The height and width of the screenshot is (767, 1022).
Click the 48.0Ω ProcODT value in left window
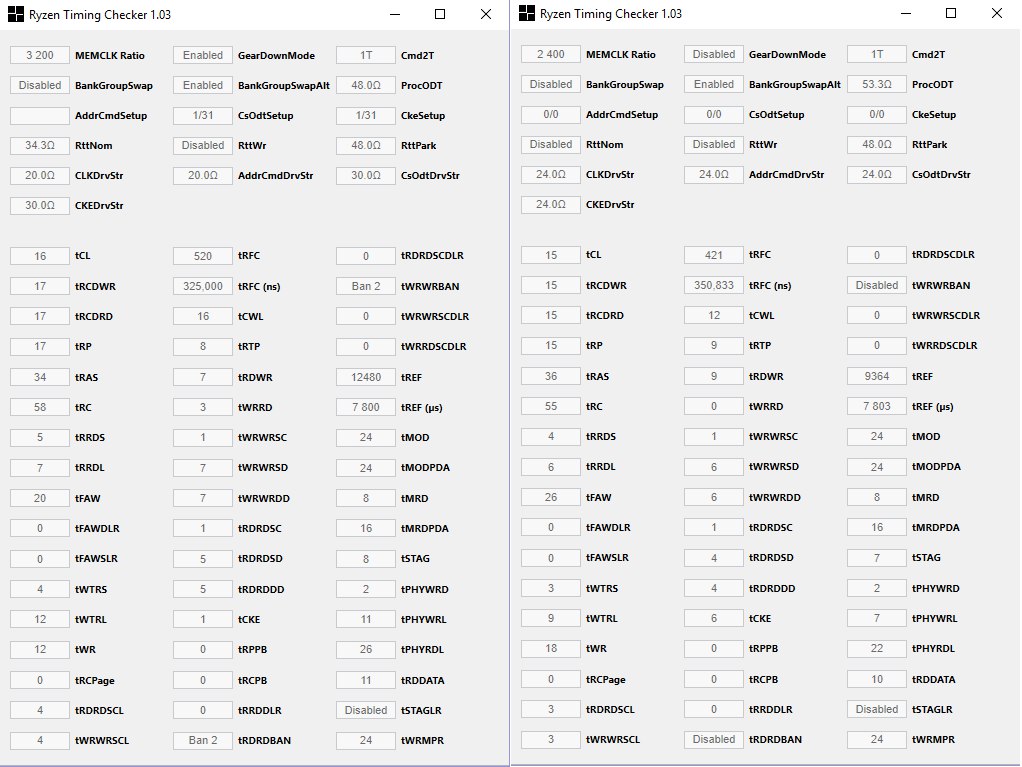[366, 85]
